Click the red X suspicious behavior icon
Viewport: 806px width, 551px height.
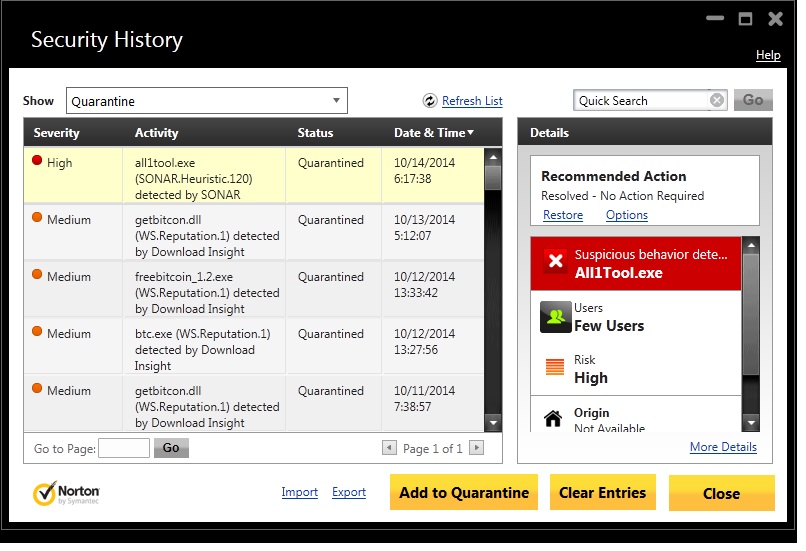554,263
